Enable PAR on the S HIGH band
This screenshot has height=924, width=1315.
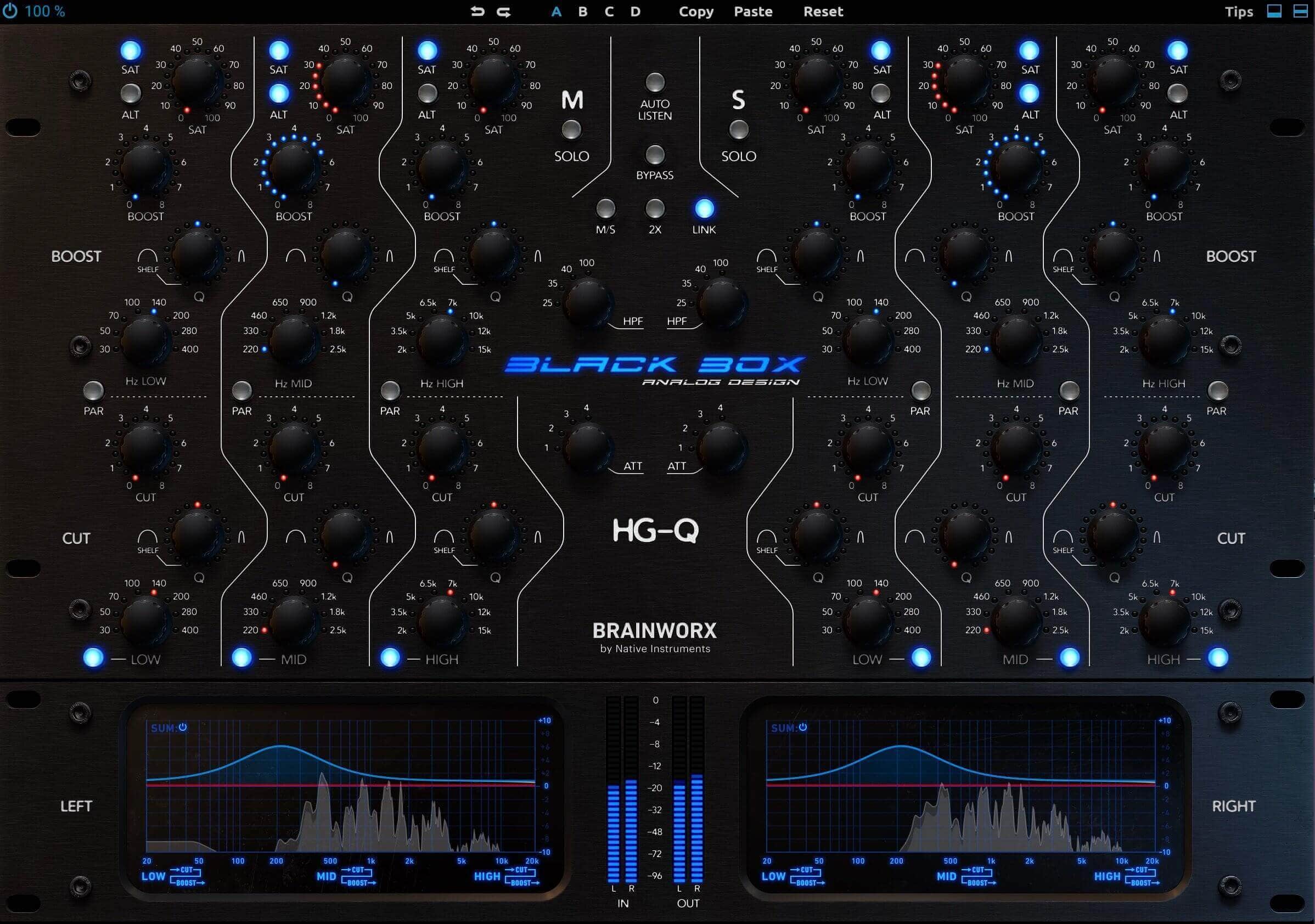1217,391
